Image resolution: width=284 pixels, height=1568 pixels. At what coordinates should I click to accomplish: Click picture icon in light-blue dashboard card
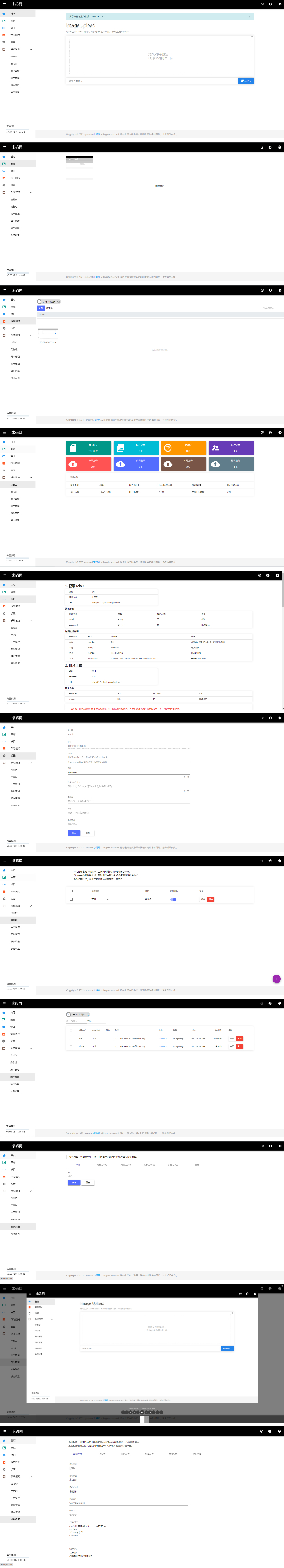click(x=120, y=447)
